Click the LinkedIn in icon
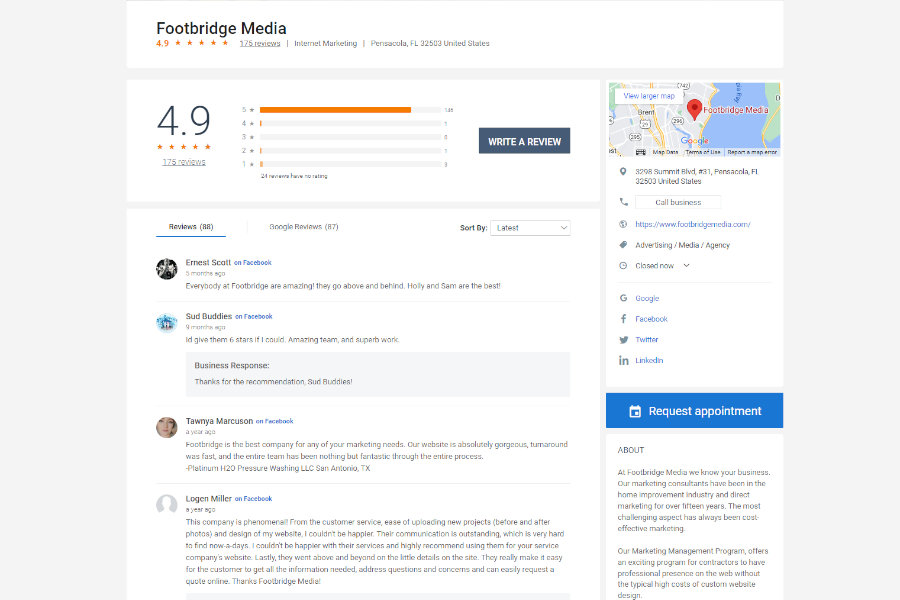 click(623, 361)
